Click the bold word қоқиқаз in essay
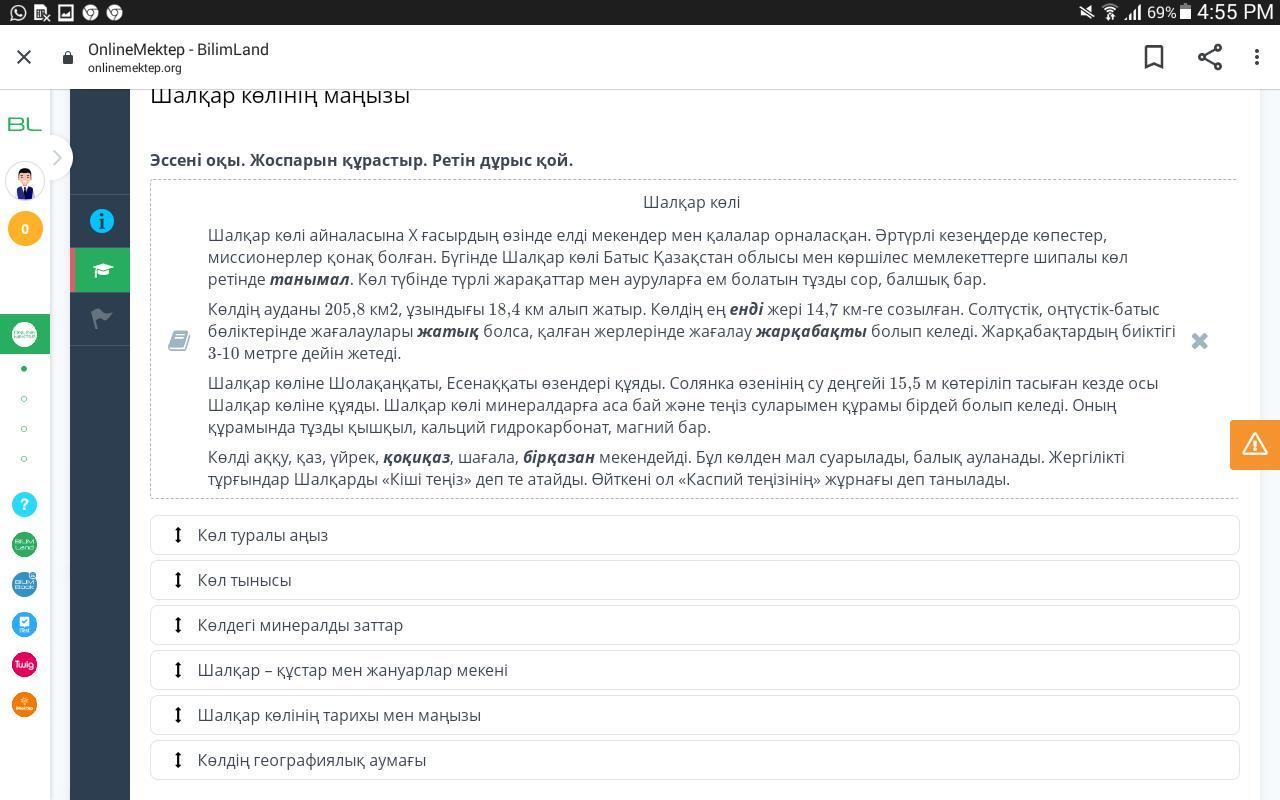Image resolution: width=1280 pixels, height=800 pixels. [416, 457]
